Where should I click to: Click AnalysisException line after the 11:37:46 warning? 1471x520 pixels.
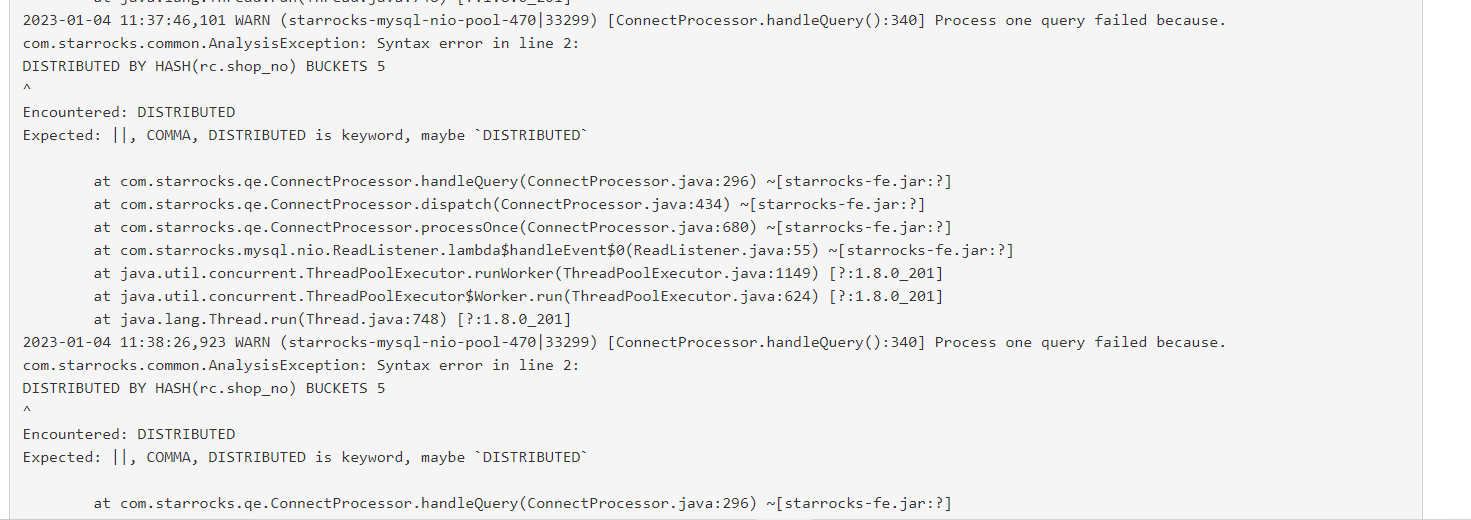pyautogui.click(x=301, y=43)
